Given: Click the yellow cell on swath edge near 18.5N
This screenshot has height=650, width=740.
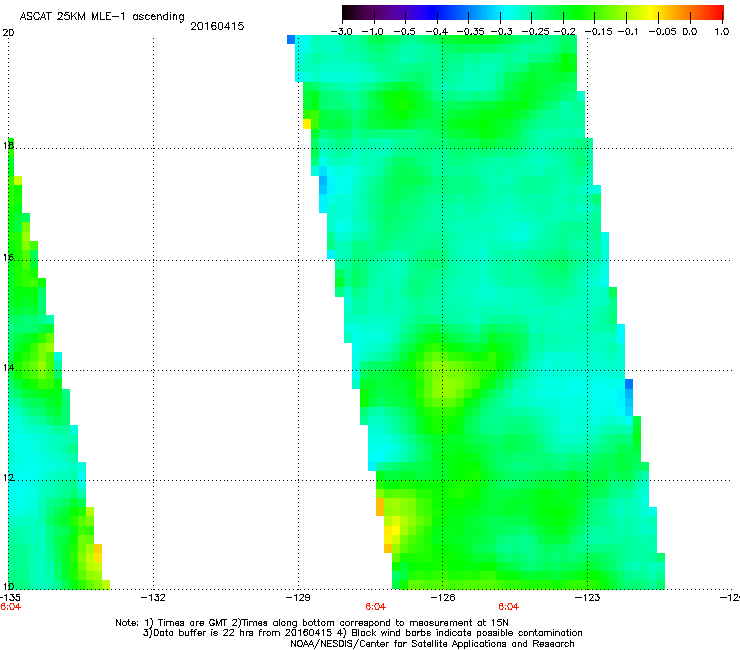Looking at the screenshot, I should pyautogui.click(x=307, y=124).
